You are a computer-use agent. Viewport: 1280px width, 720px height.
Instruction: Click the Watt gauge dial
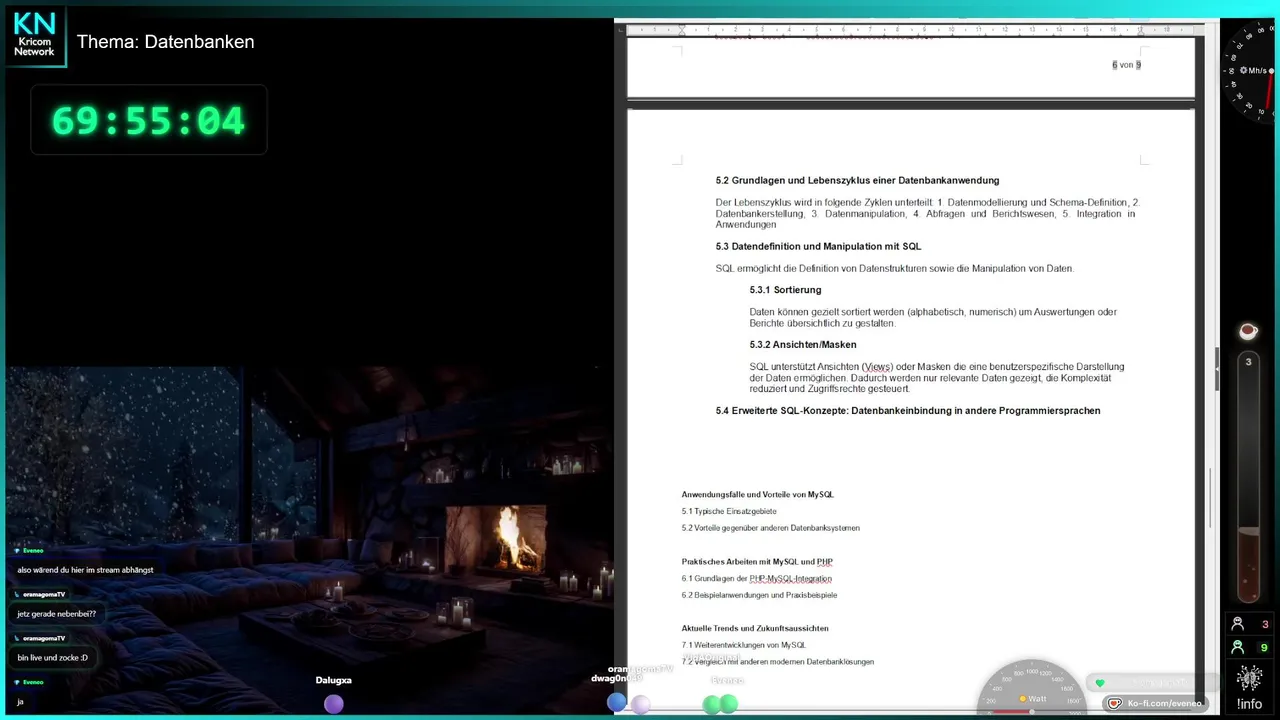tap(1031, 688)
